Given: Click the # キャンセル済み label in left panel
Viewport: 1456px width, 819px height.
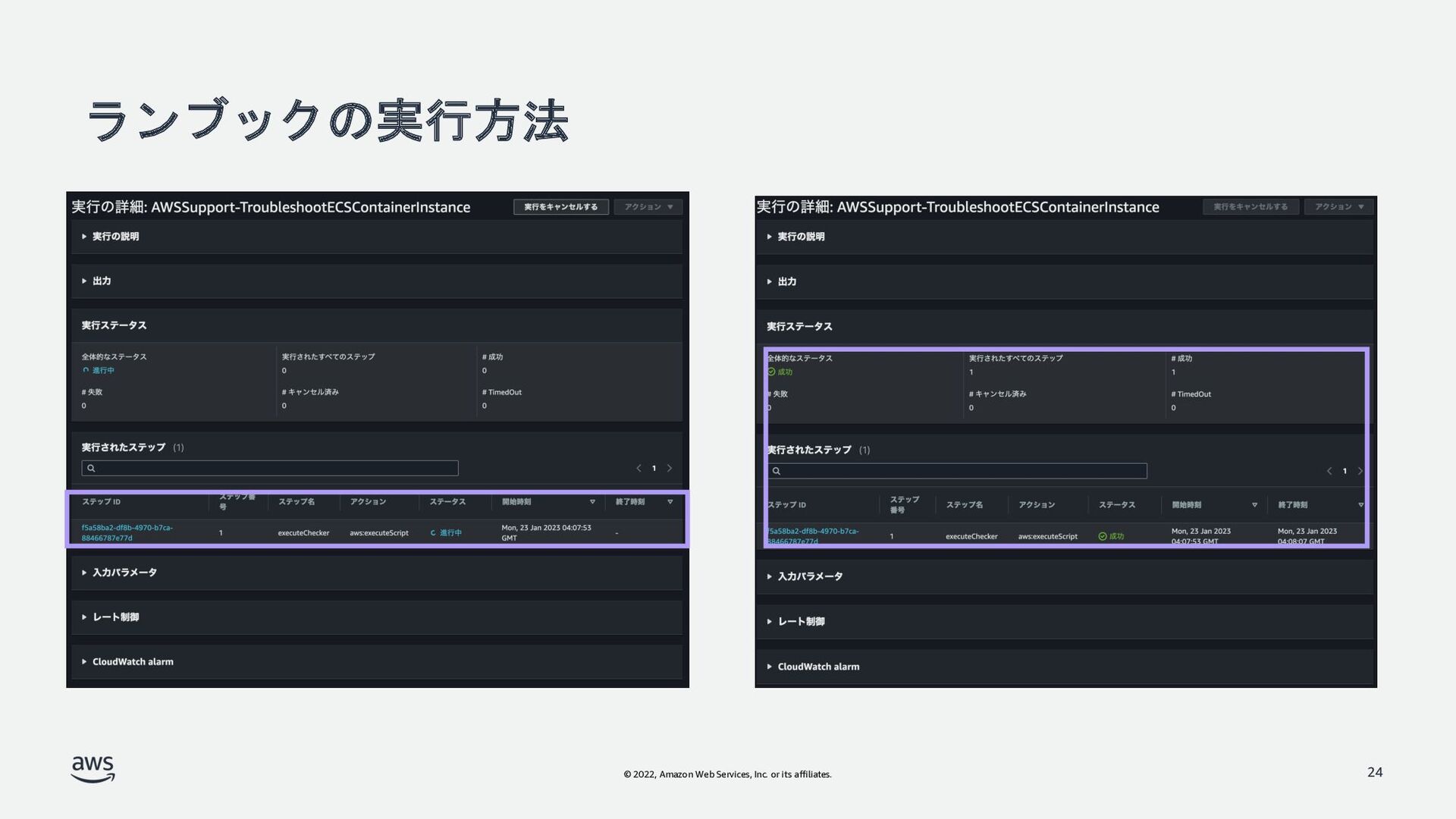Looking at the screenshot, I should point(310,393).
